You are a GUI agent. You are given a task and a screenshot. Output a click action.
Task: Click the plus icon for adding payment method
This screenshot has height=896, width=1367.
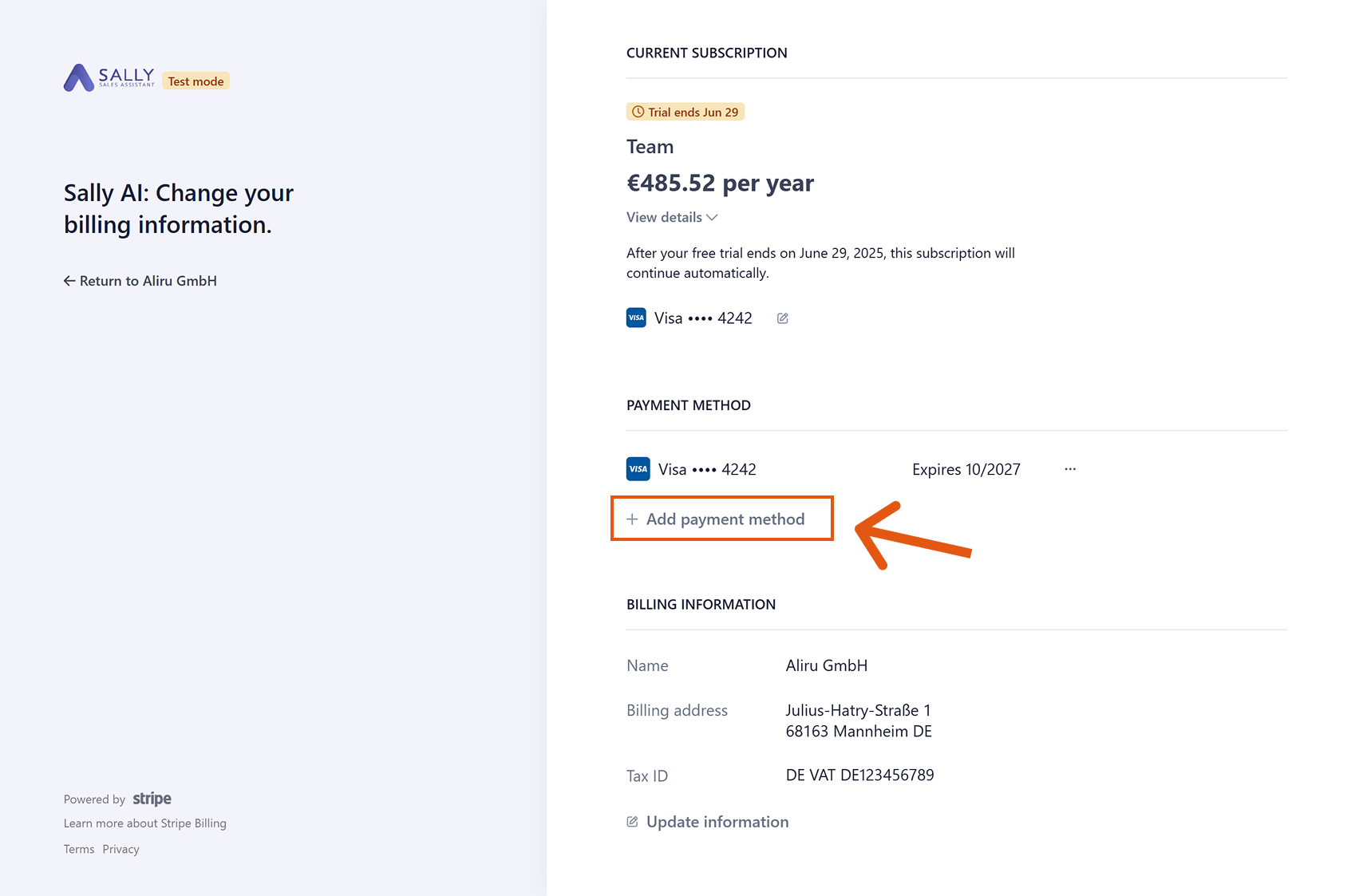[632, 519]
